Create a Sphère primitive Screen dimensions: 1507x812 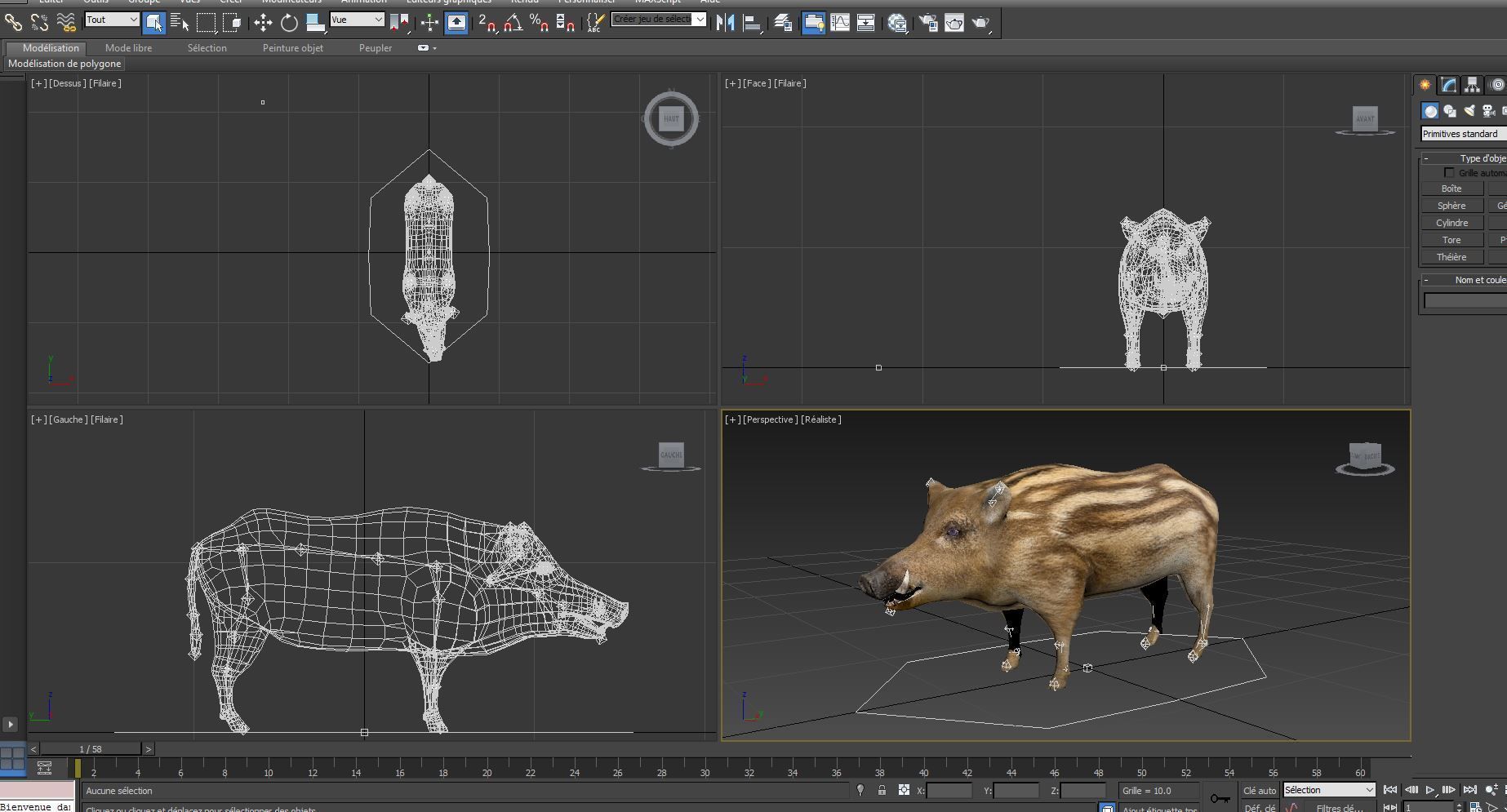point(1451,206)
